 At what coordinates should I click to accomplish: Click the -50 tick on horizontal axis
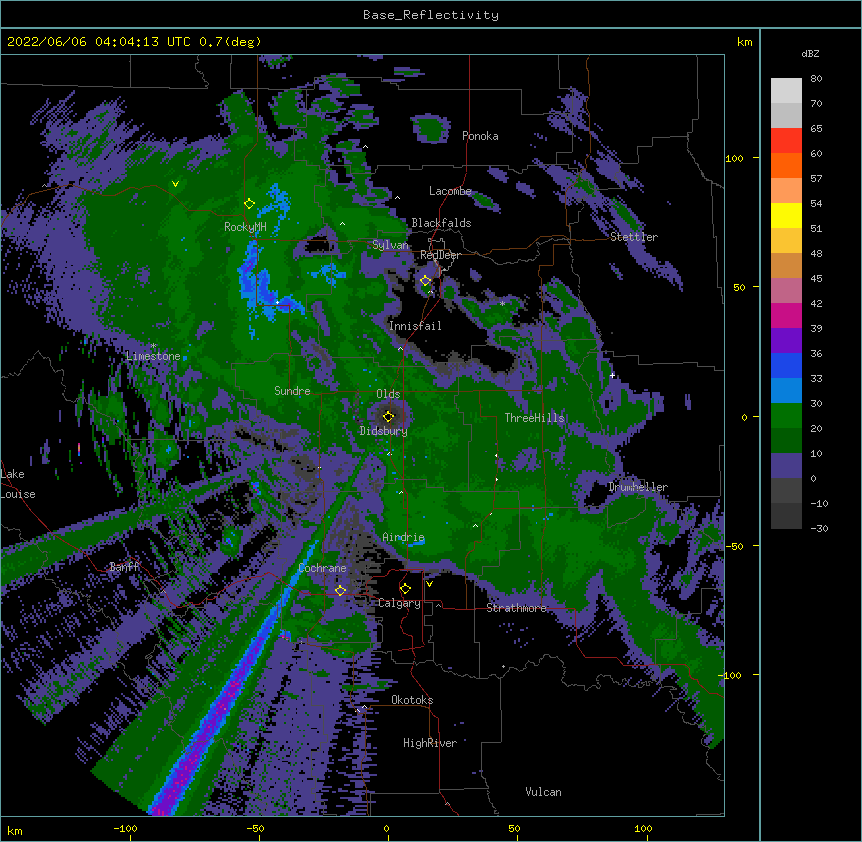[x=255, y=828]
